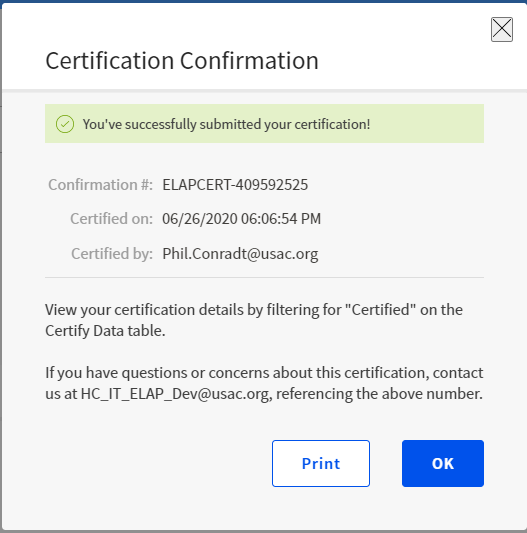Close the Certification Confirmation dialog with X
The width and height of the screenshot is (527, 533).
click(x=502, y=30)
